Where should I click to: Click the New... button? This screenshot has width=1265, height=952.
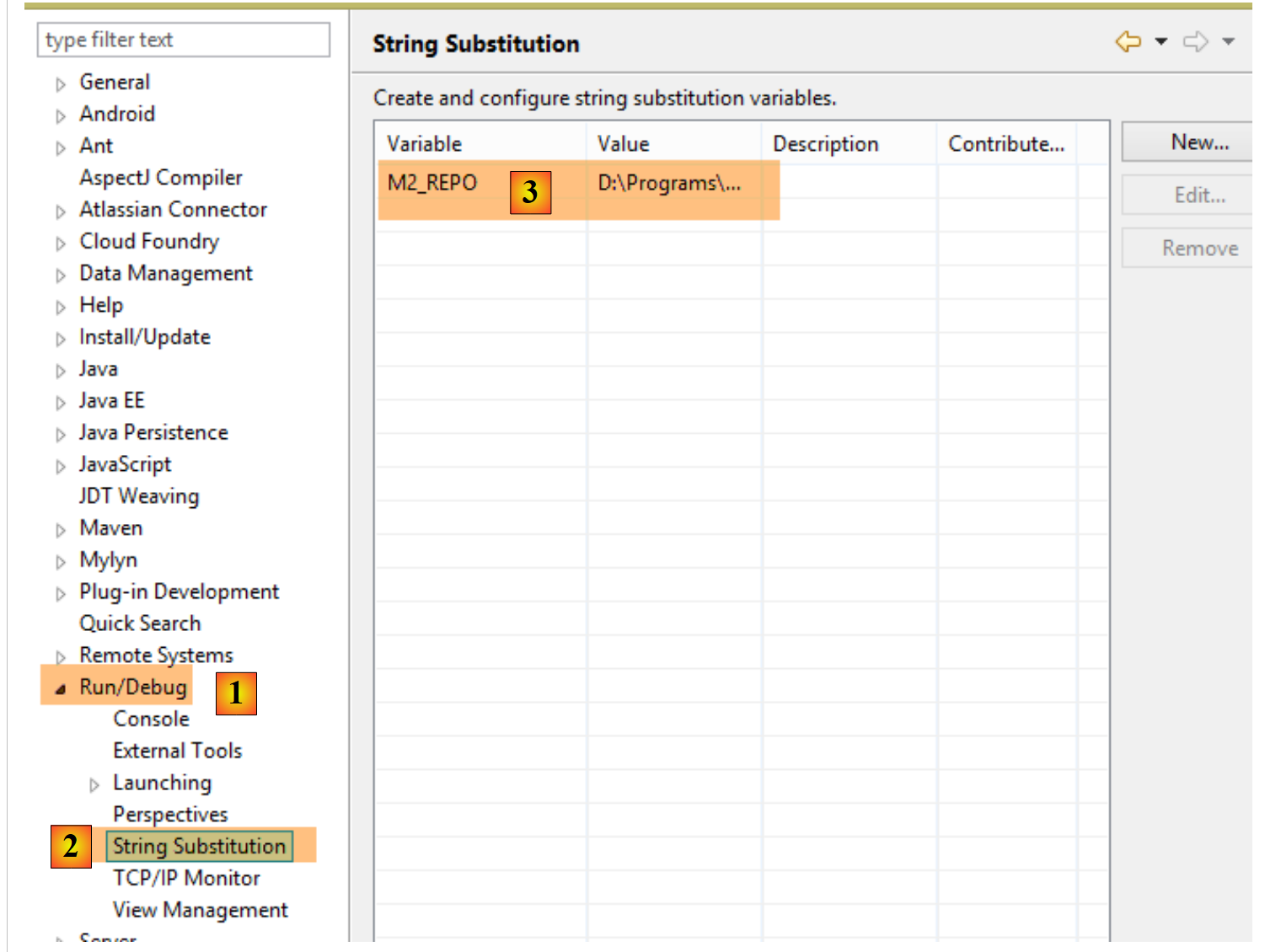1198,142
